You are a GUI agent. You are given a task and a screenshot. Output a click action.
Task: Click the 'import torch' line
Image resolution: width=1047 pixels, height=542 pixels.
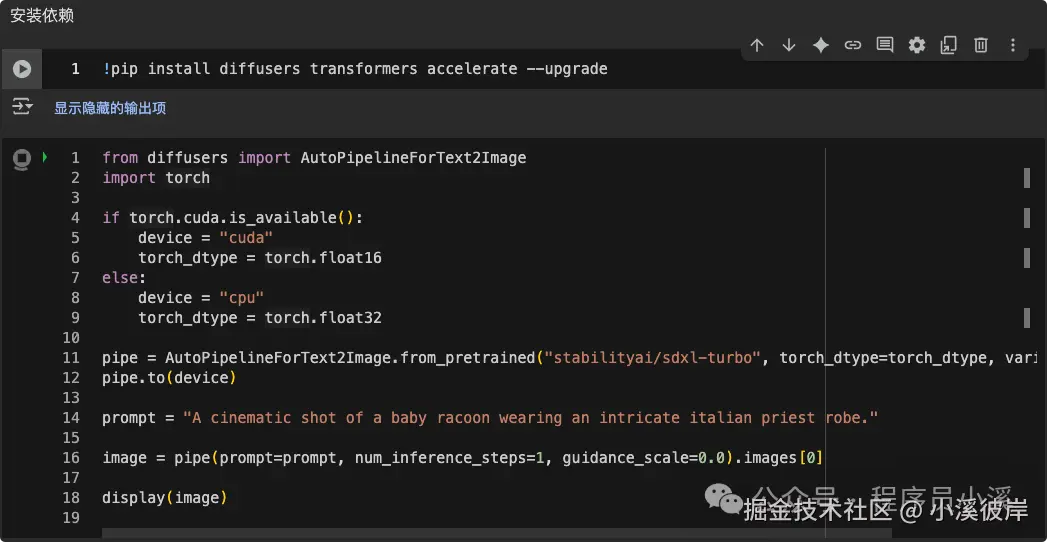point(156,178)
